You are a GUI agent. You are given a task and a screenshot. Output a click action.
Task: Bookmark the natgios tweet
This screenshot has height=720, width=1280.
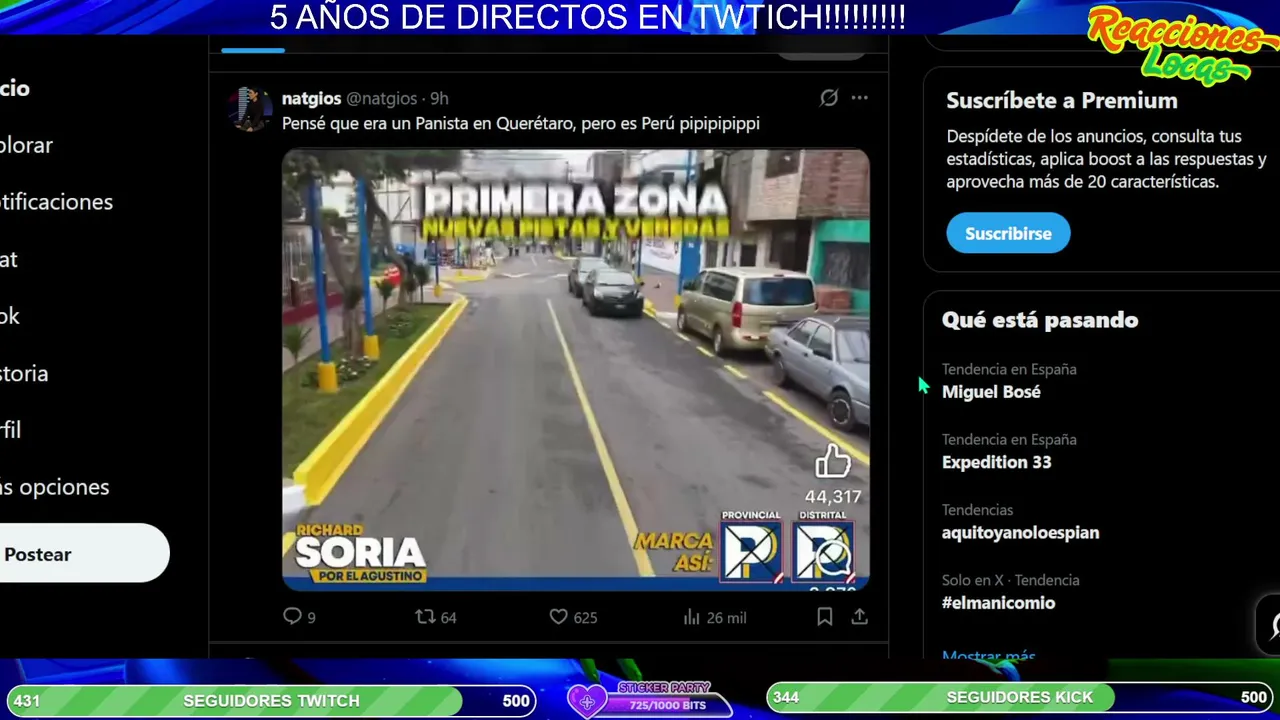(x=825, y=617)
